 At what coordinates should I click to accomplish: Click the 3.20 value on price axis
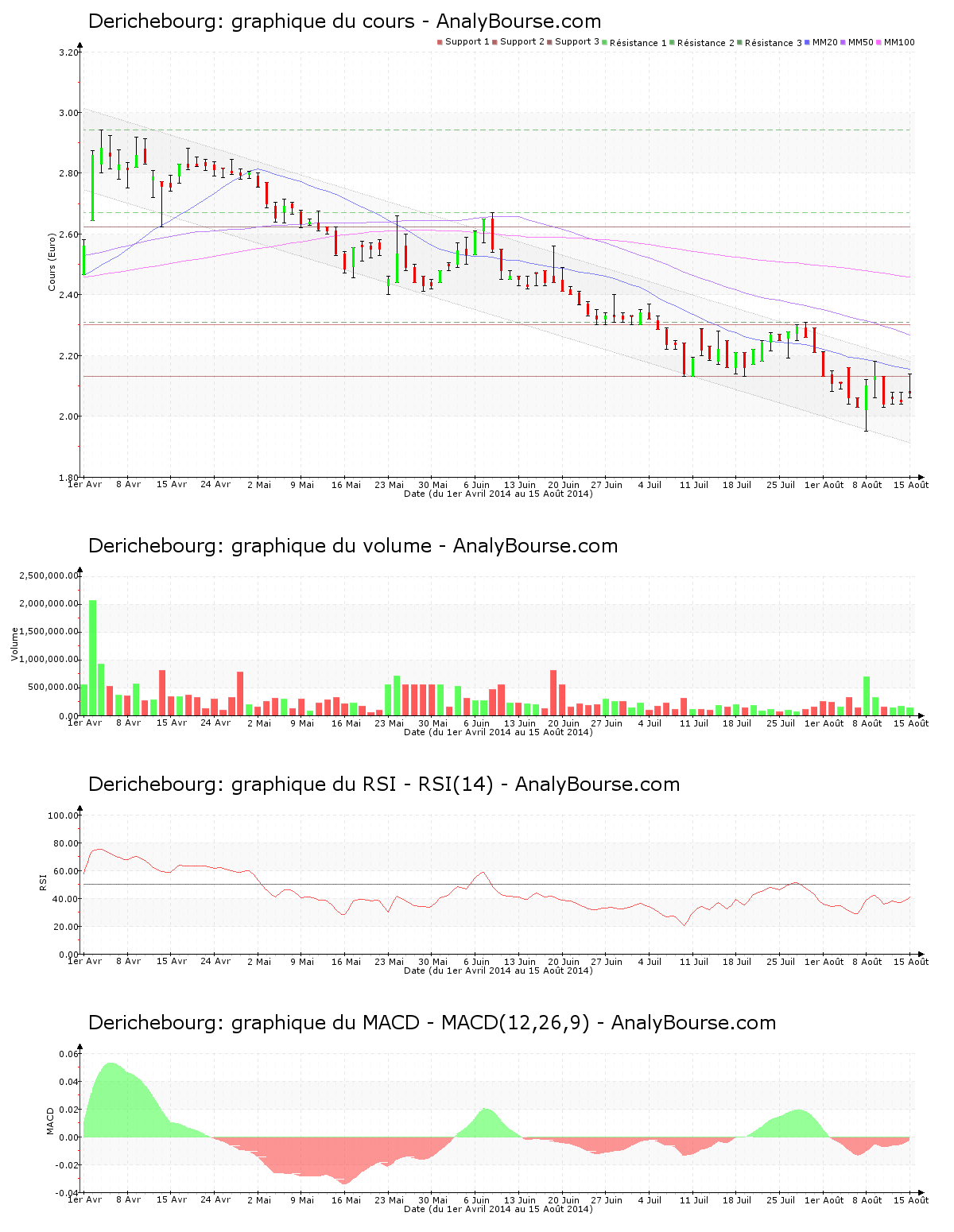pyautogui.click(x=69, y=52)
